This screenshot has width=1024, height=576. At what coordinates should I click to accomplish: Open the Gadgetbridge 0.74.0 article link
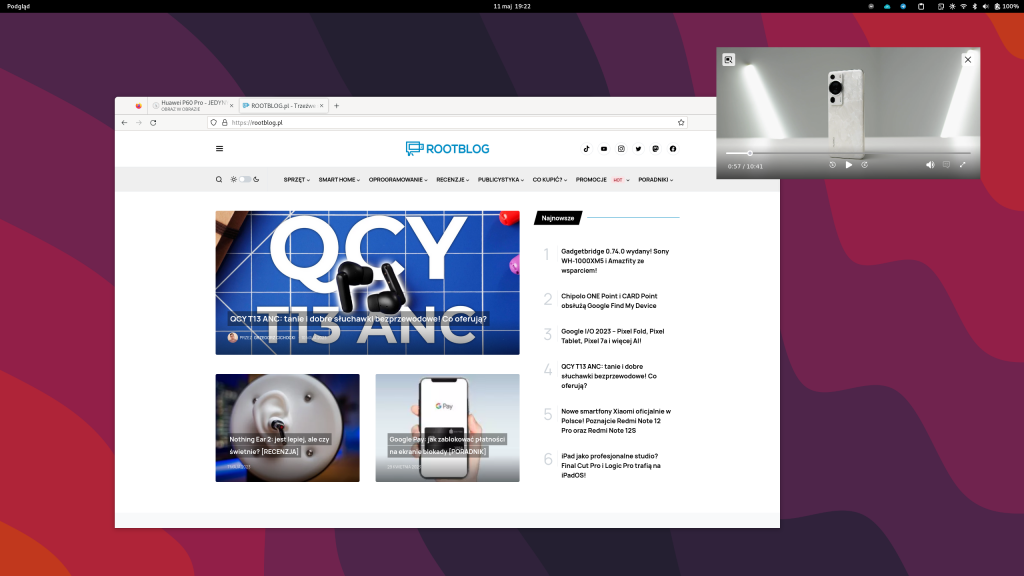pos(615,260)
